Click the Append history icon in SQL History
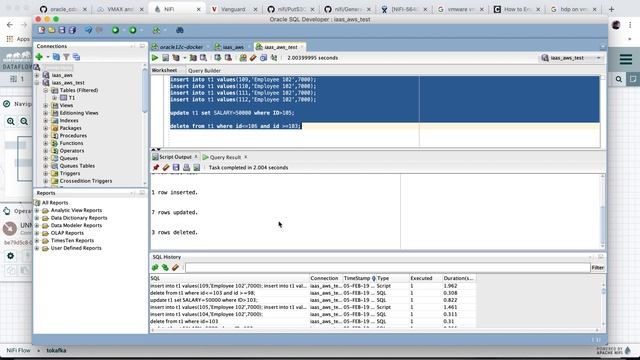Viewport: 640px width, 360px height. (x=155, y=267)
